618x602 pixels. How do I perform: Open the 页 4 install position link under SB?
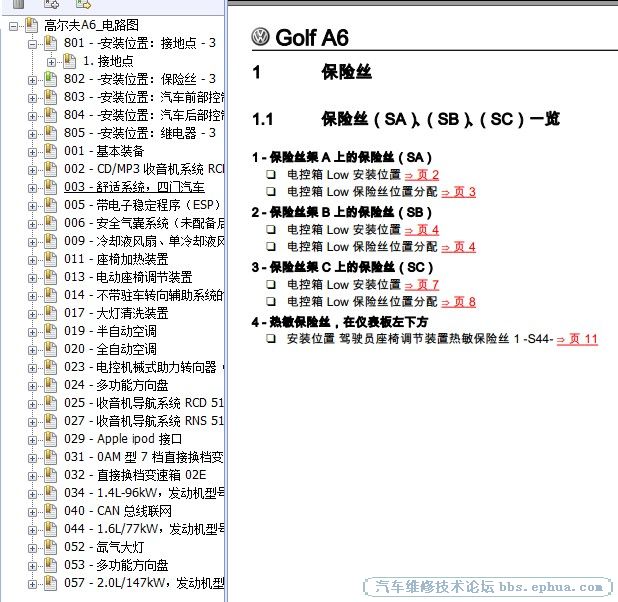click(x=422, y=230)
